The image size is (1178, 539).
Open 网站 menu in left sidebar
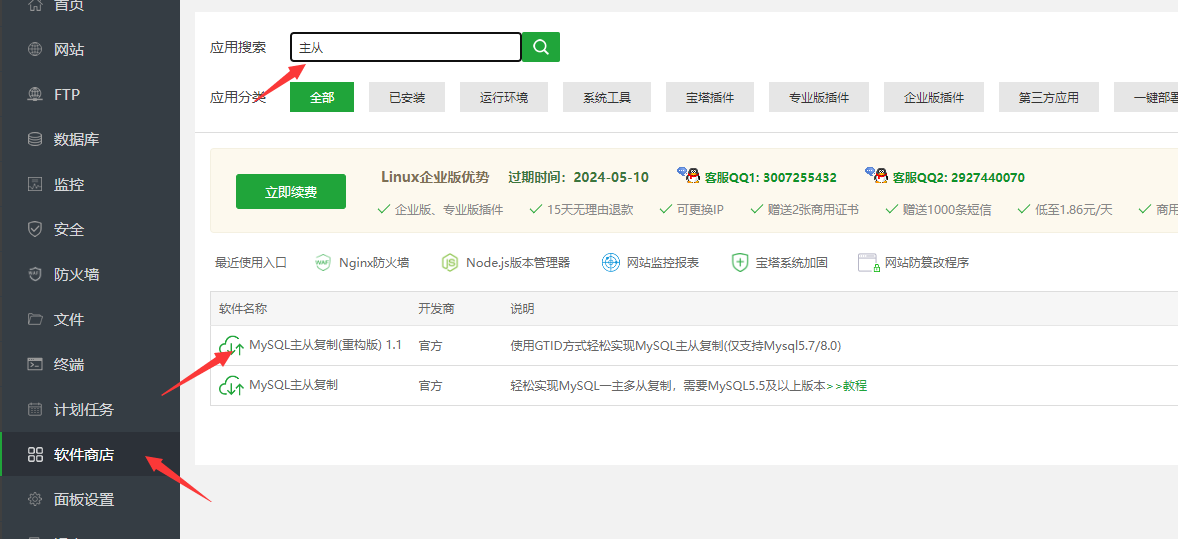click(90, 50)
